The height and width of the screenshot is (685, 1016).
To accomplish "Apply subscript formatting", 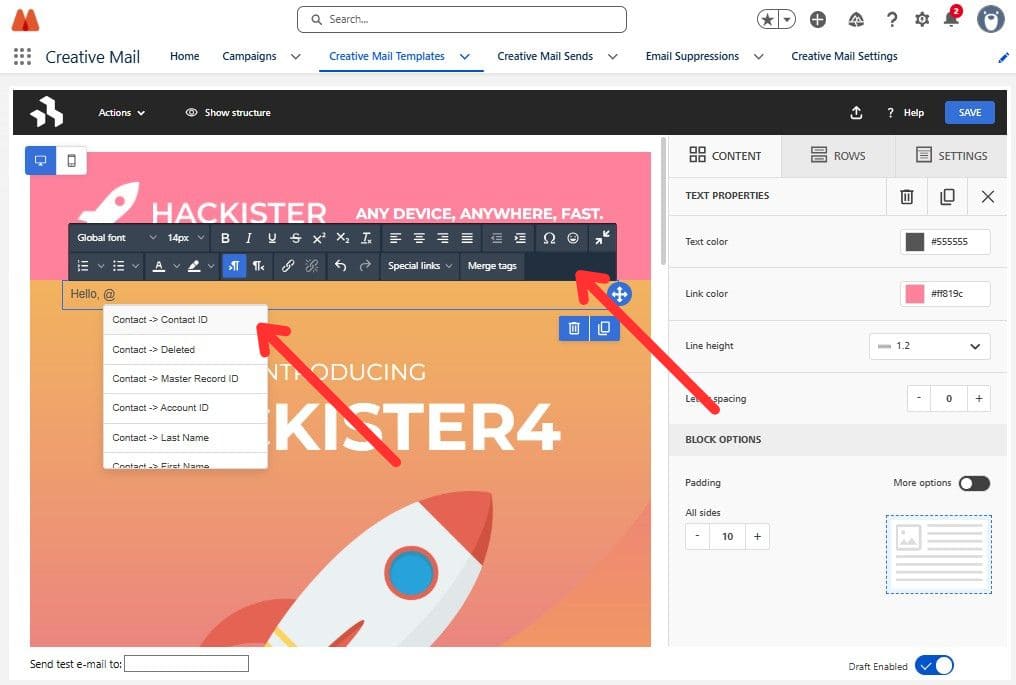I will coord(343,238).
